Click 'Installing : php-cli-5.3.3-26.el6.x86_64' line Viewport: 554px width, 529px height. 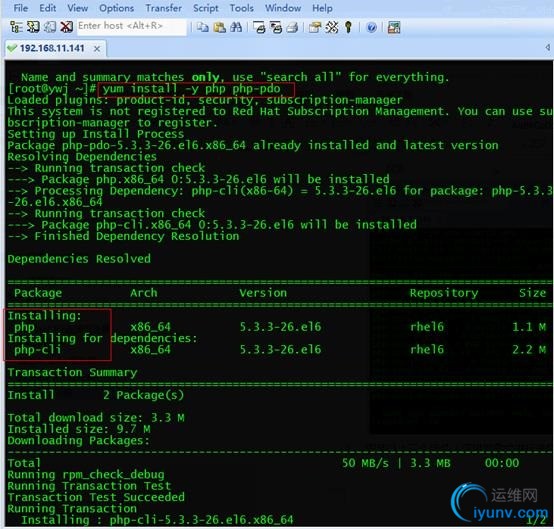[x=157, y=520]
